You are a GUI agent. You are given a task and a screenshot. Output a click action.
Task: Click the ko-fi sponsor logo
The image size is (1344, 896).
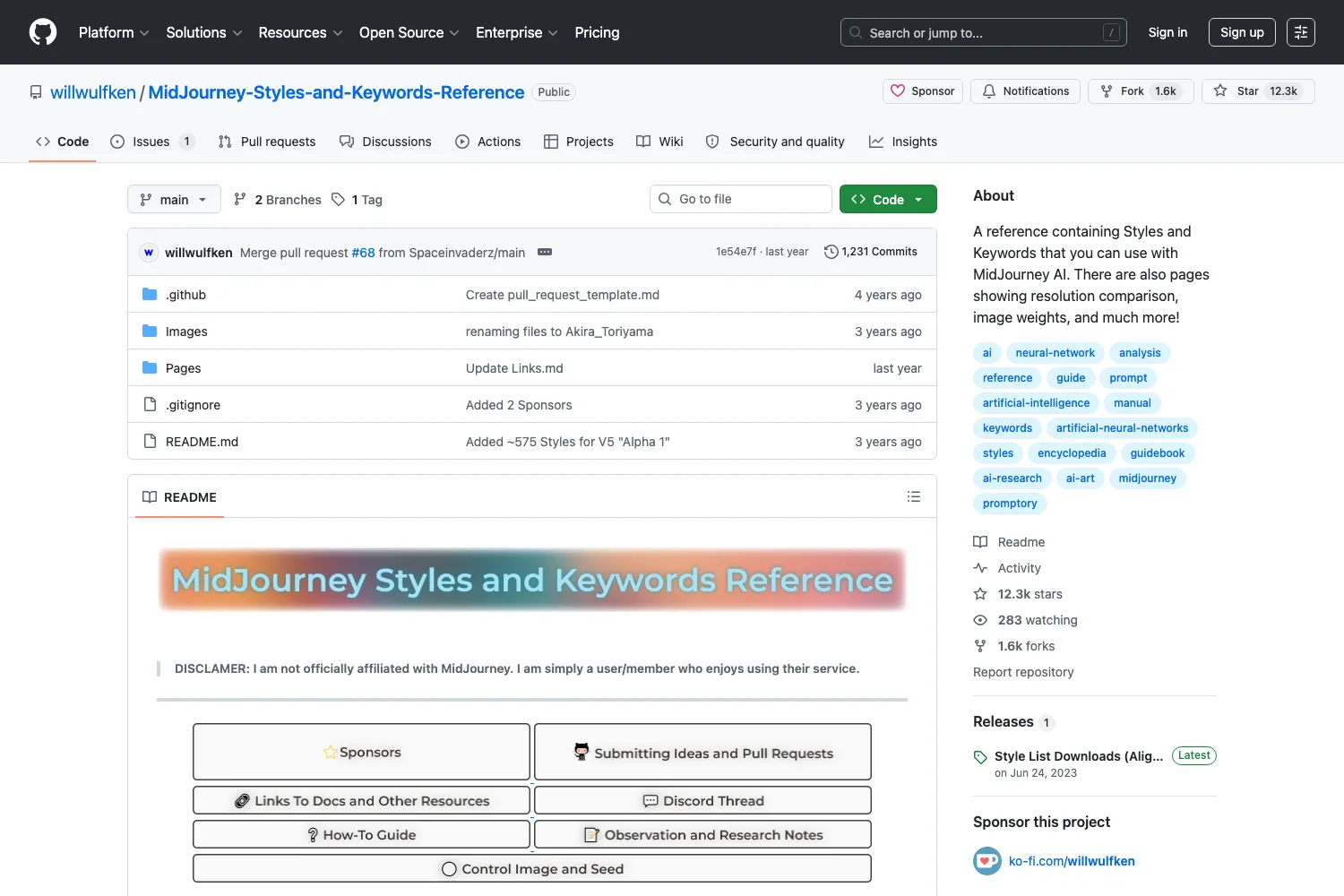[987, 861]
